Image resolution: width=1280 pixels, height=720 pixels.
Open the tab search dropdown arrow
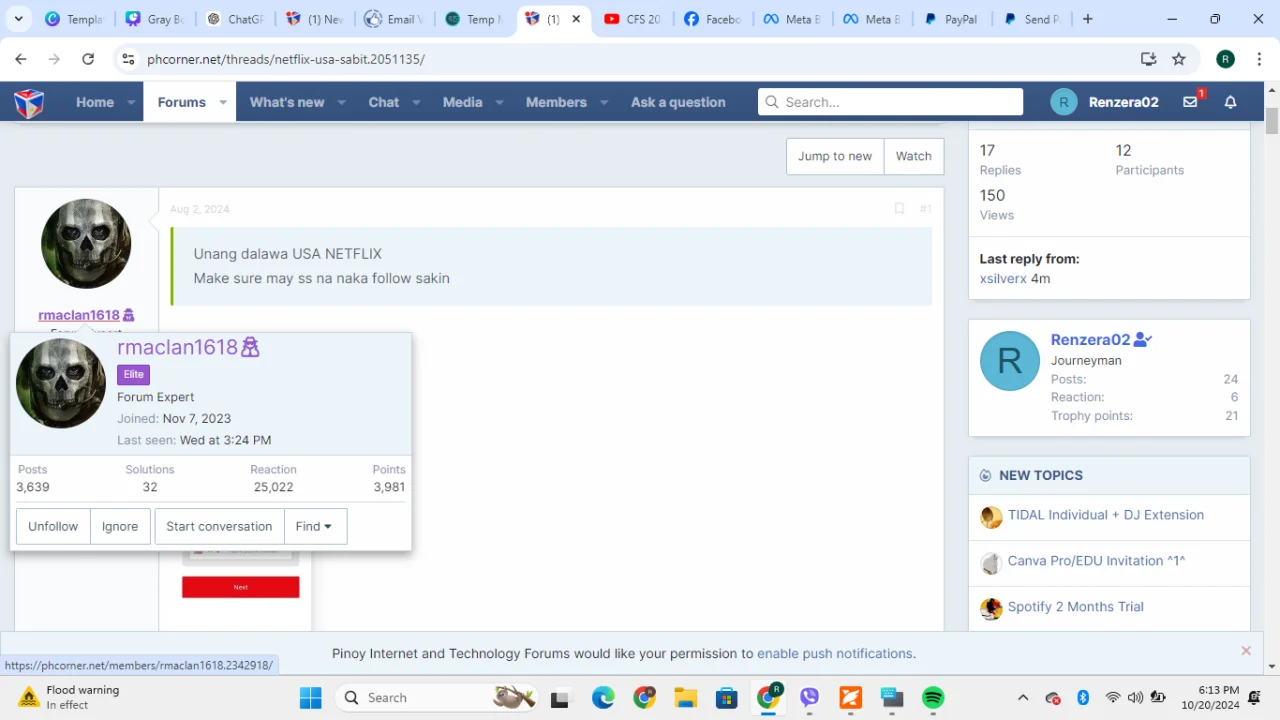pyautogui.click(x=18, y=19)
